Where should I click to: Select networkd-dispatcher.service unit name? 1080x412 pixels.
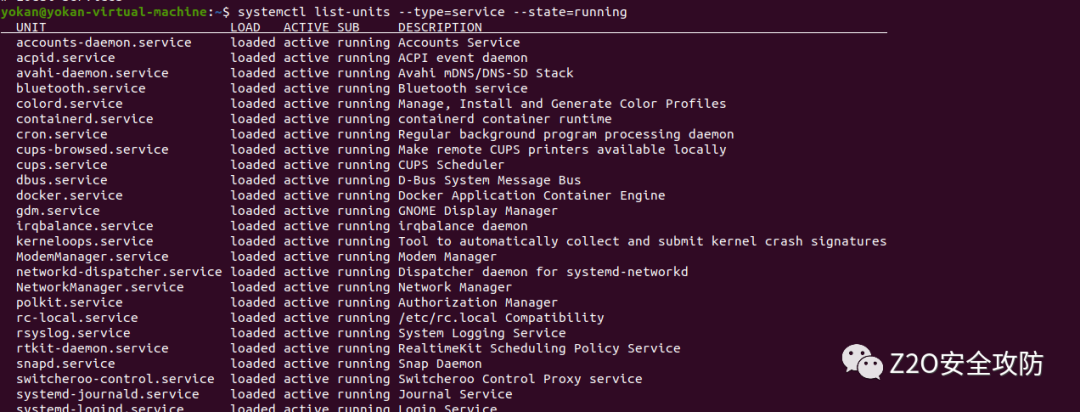coord(119,272)
